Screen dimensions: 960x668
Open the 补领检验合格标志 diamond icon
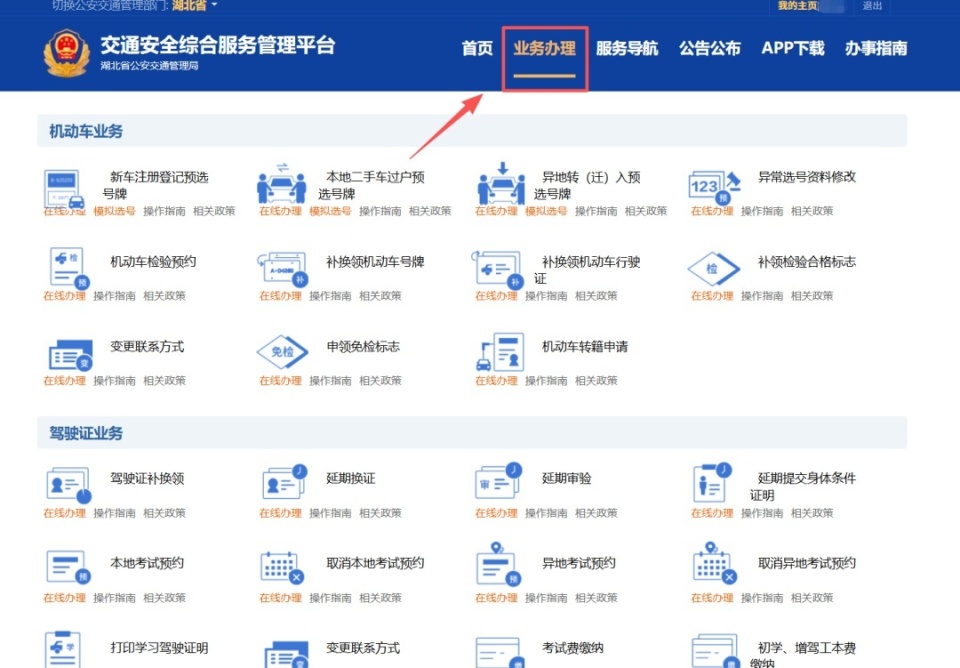coord(713,268)
